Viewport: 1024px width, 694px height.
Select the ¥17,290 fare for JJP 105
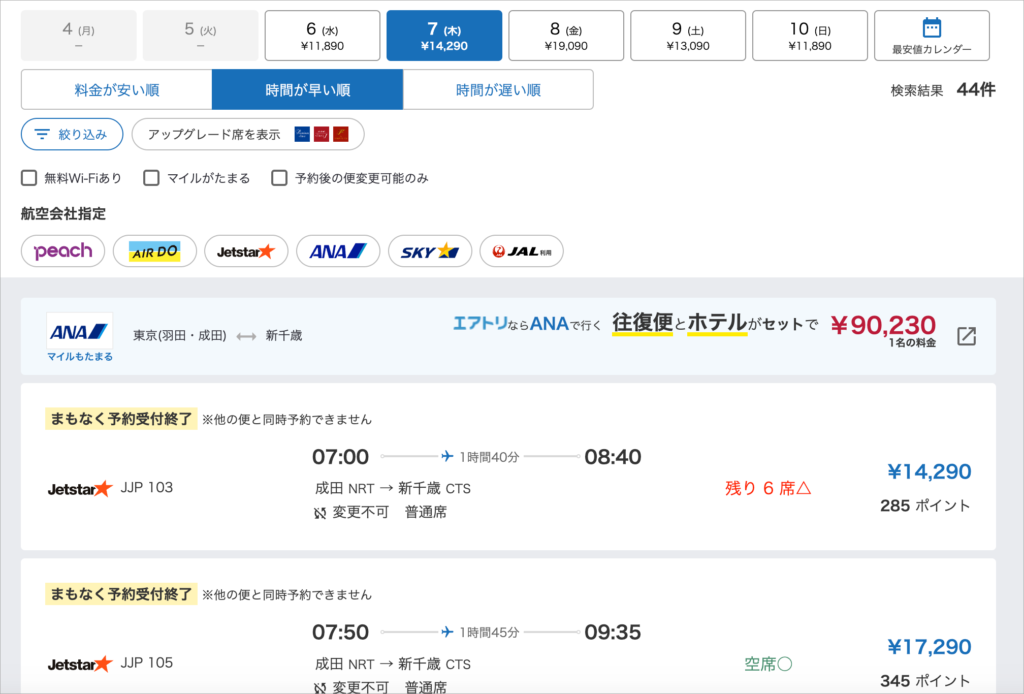(x=928, y=646)
